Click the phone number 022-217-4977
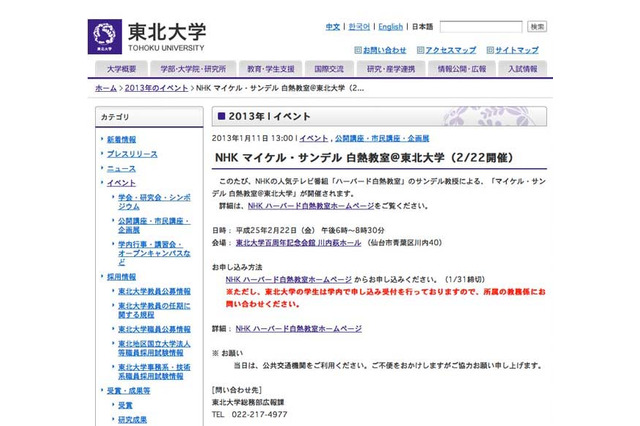Image resolution: width=640 pixels, height=426 pixels. pos(260,415)
